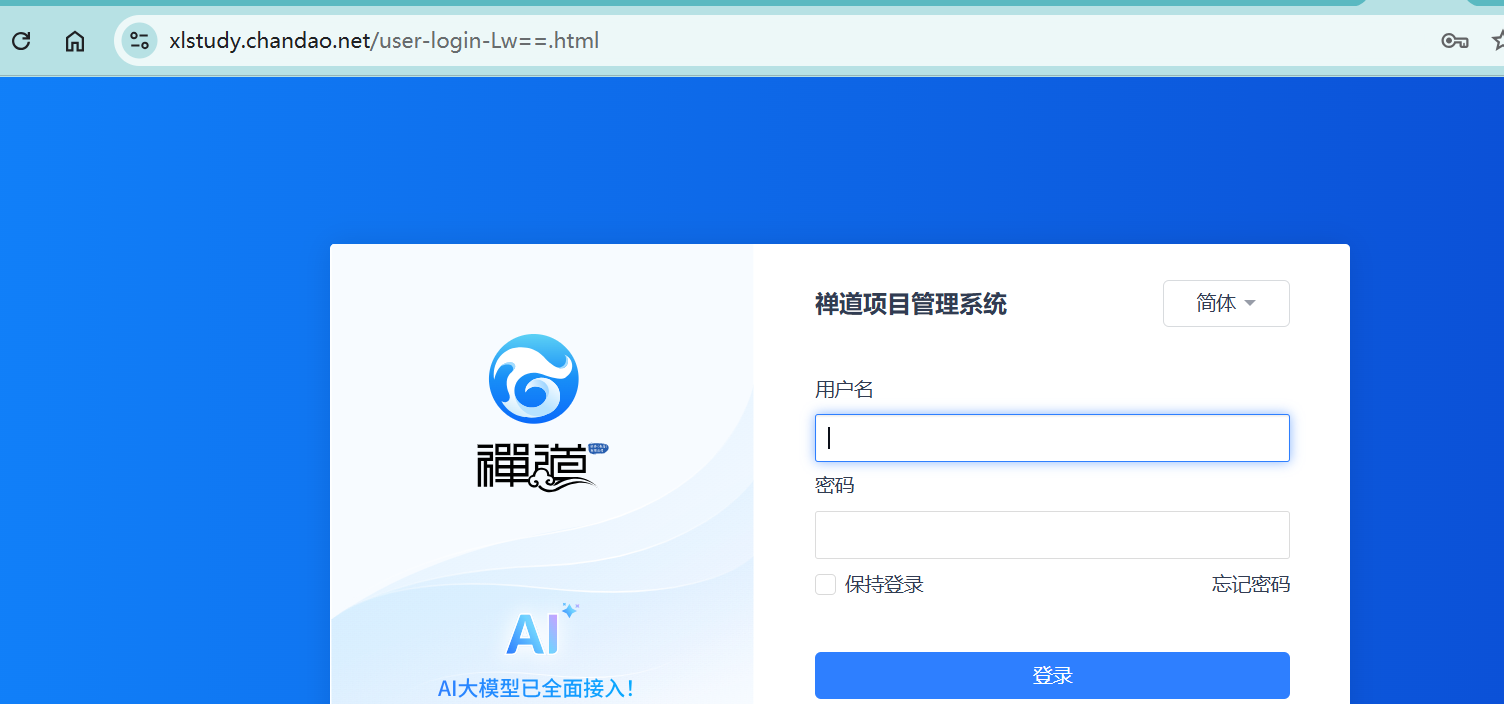
Task: Click the 禅道 calligraphy wordmark
Action: click(x=542, y=466)
